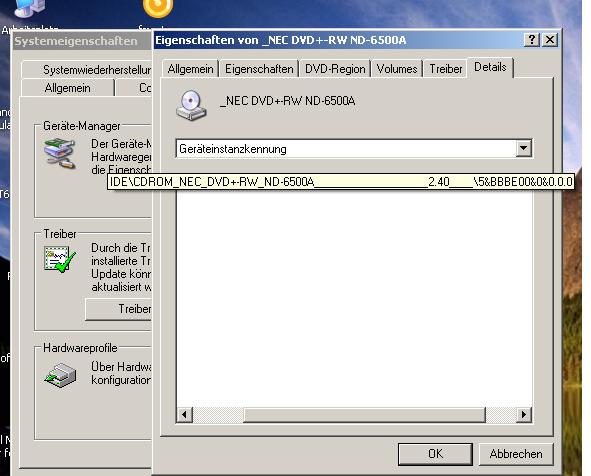Open the Volumes tab

point(397,69)
